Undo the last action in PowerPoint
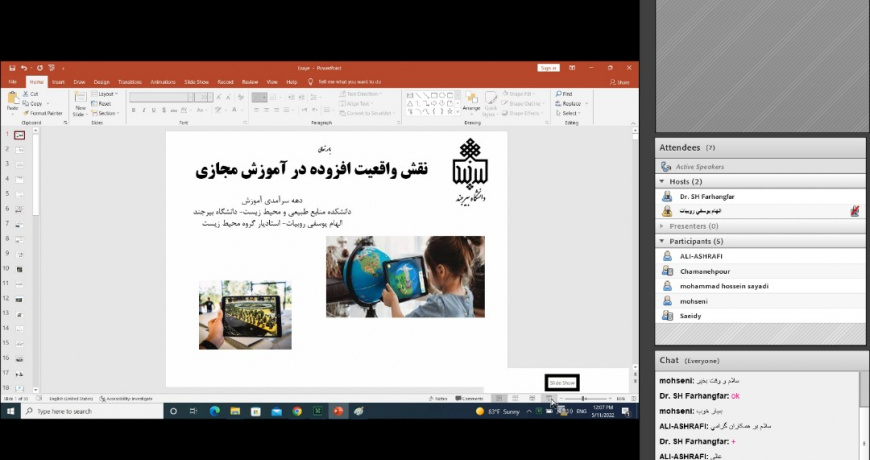Viewport: 870px width, 460px height. [24, 68]
